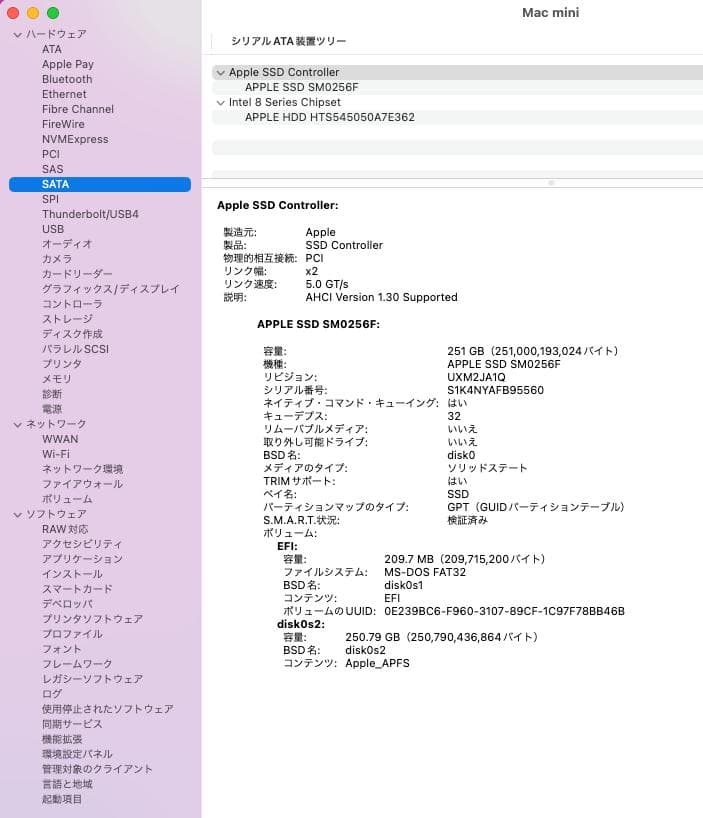Viewport: 703px width, 818px height.
Task: Open カードリーダー sidebar item
Action: 77,274
